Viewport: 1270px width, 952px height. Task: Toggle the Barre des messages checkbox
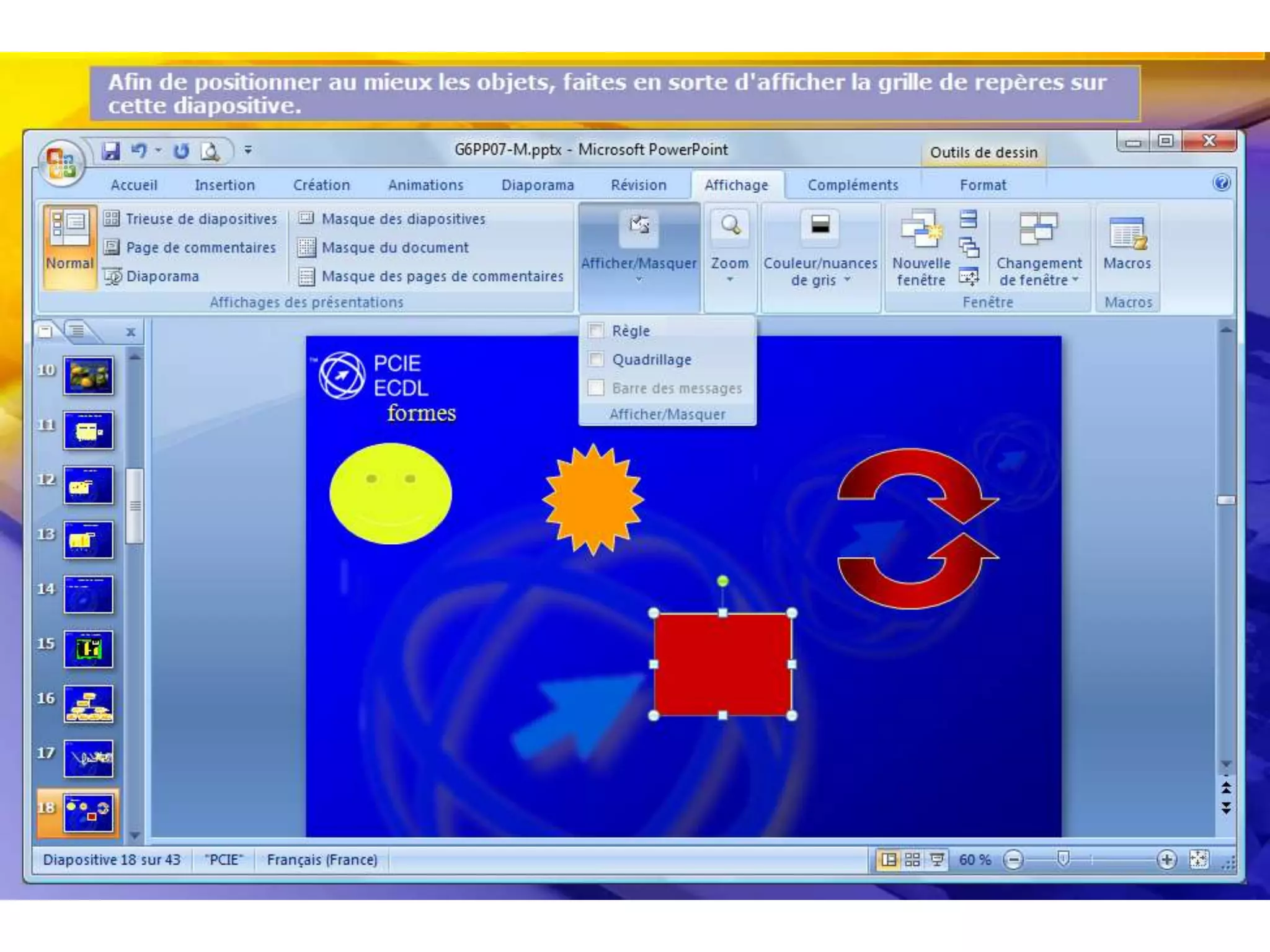pyautogui.click(x=596, y=388)
